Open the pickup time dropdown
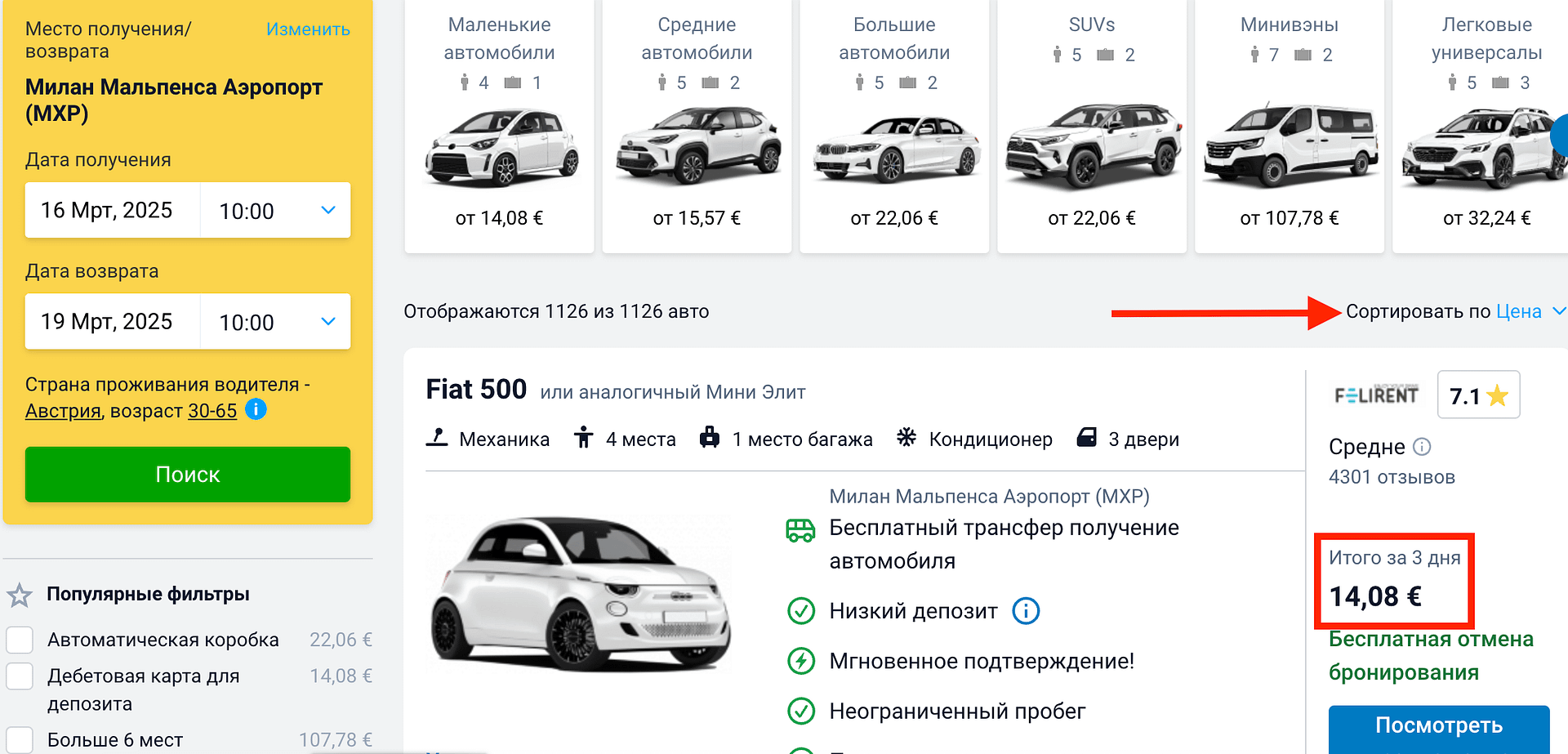The width and height of the screenshot is (1568, 754). (276, 211)
